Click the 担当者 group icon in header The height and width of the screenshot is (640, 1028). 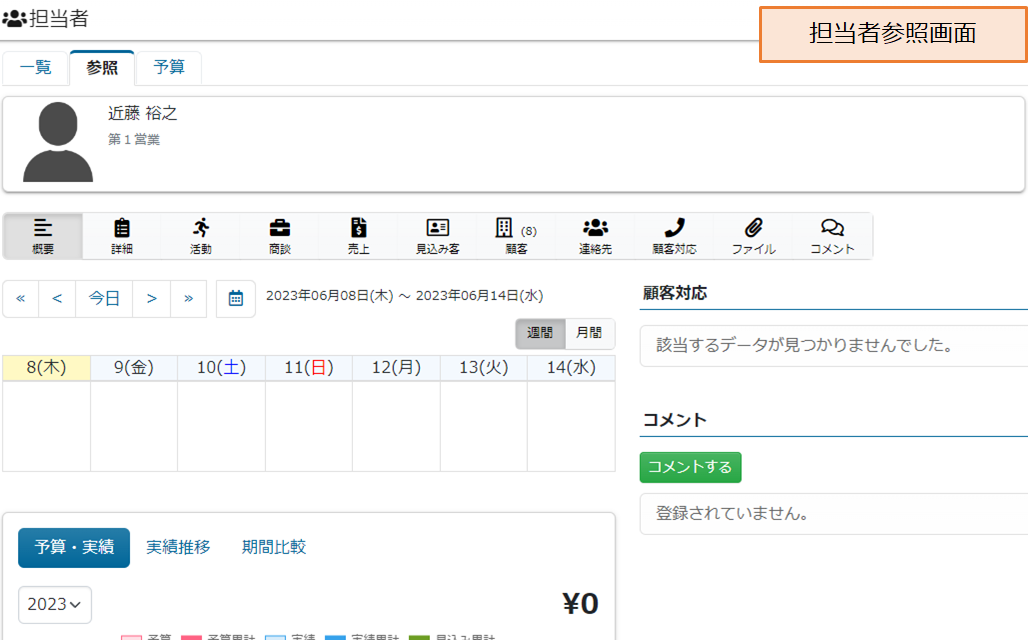coord(14,18)
